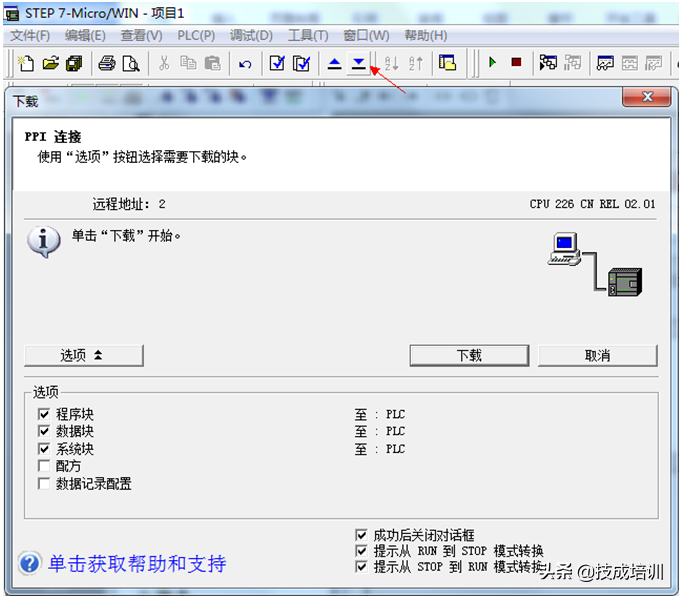Save project with the floppy disk icon
Screen dimensions: 679x596
(x=74, y=64)
